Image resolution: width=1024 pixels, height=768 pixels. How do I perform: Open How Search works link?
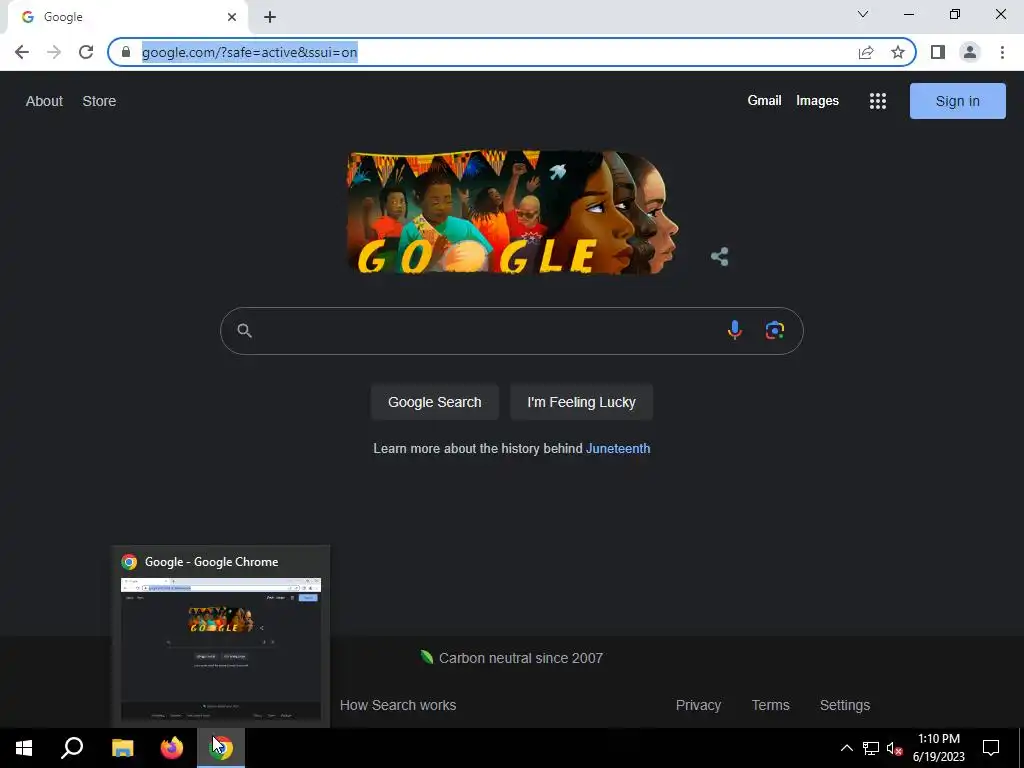[x=398, y=705]
